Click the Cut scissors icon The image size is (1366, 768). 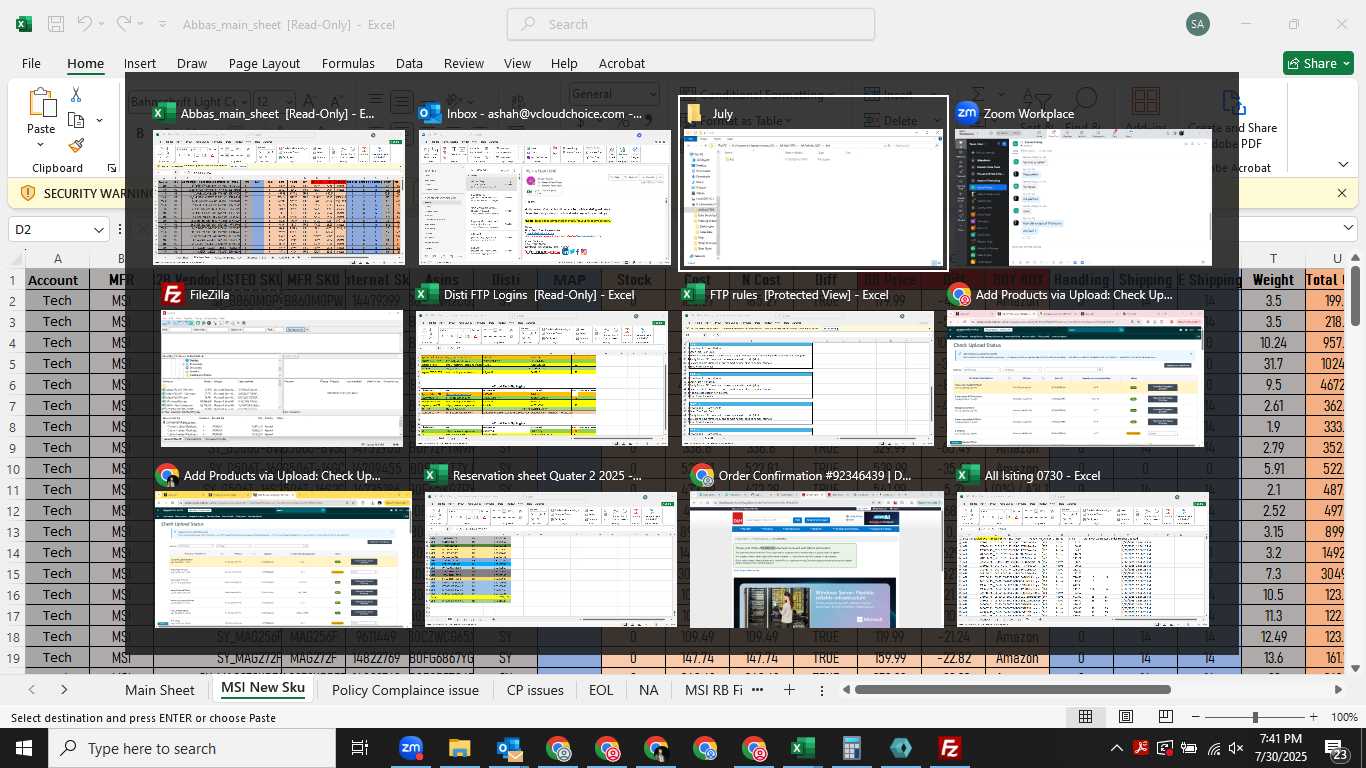point(76,94)
